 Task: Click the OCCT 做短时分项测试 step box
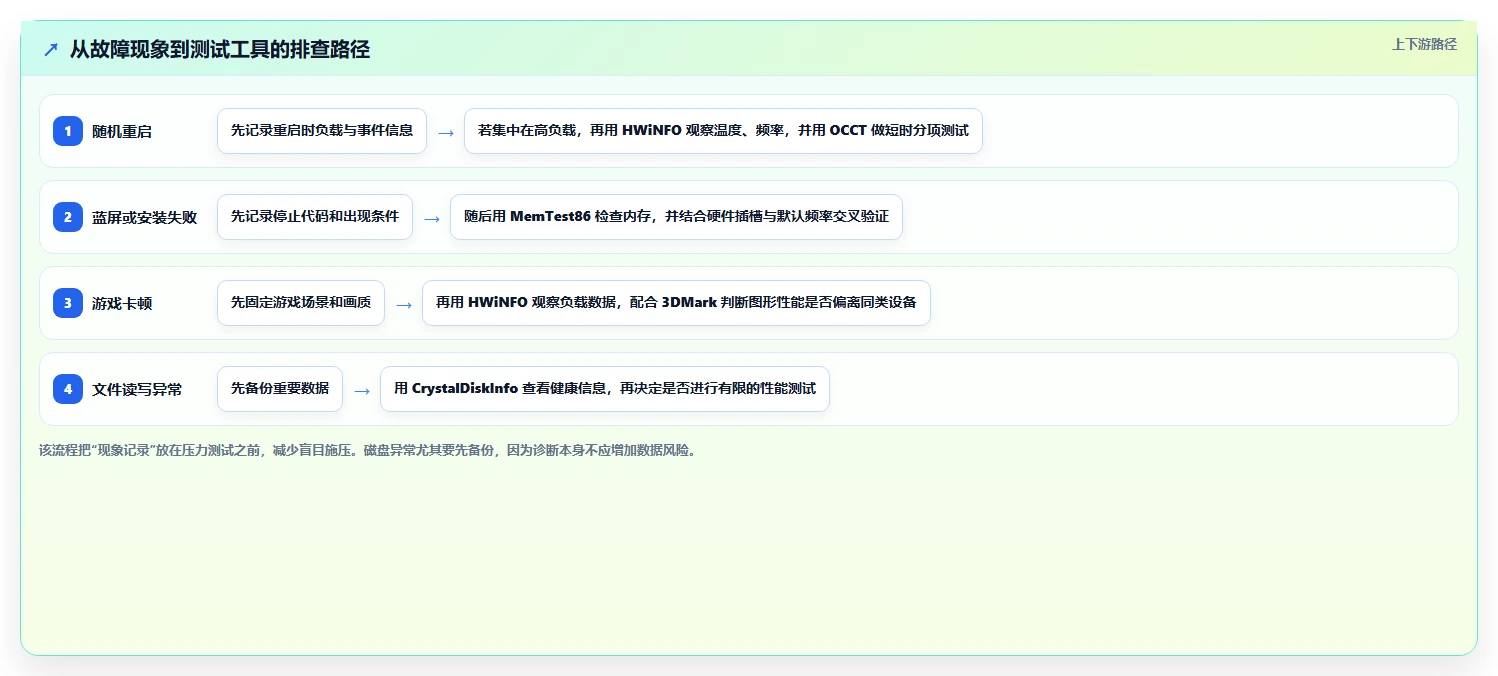tap(723, 131)
